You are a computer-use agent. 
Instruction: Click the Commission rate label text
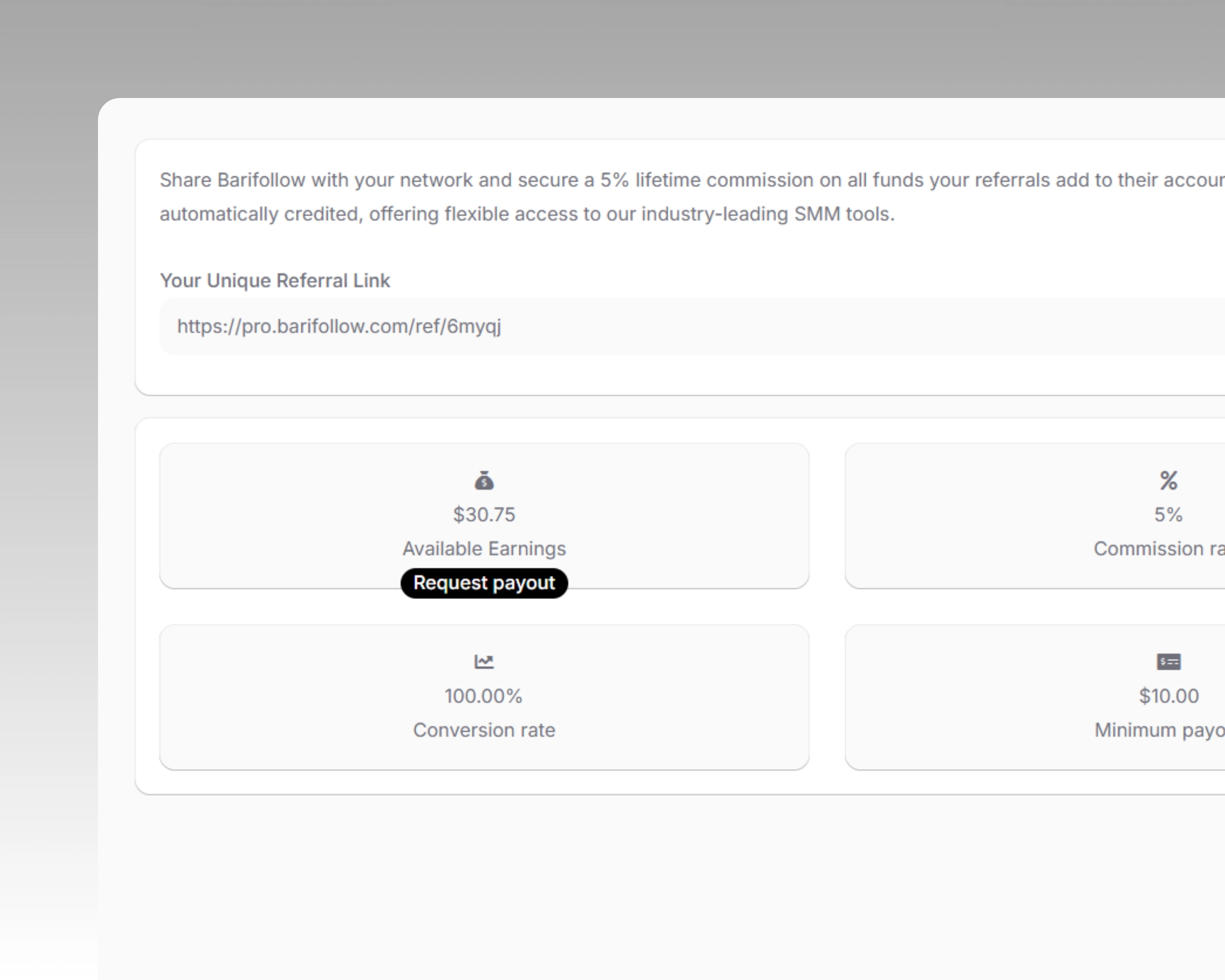[x=1159, y=548]
